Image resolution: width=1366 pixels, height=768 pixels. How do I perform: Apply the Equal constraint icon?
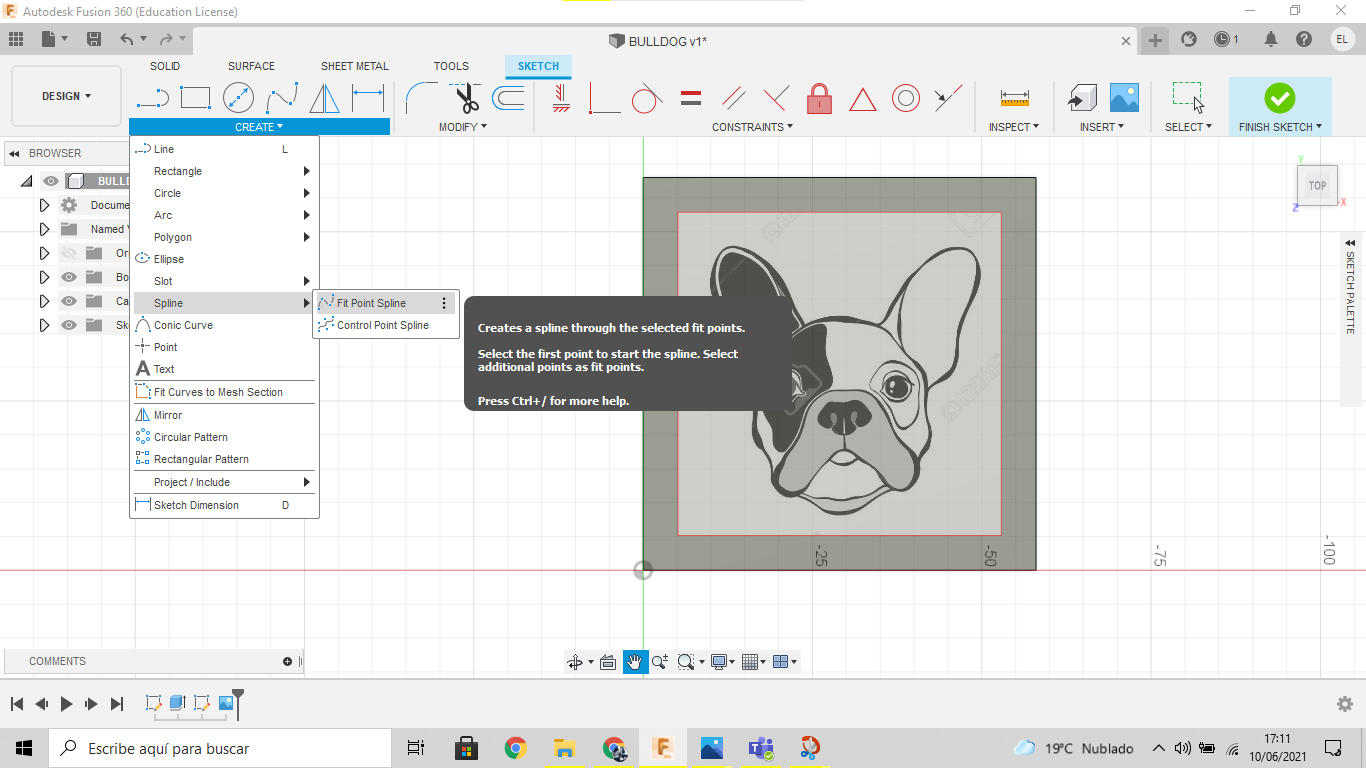[690, 98]
